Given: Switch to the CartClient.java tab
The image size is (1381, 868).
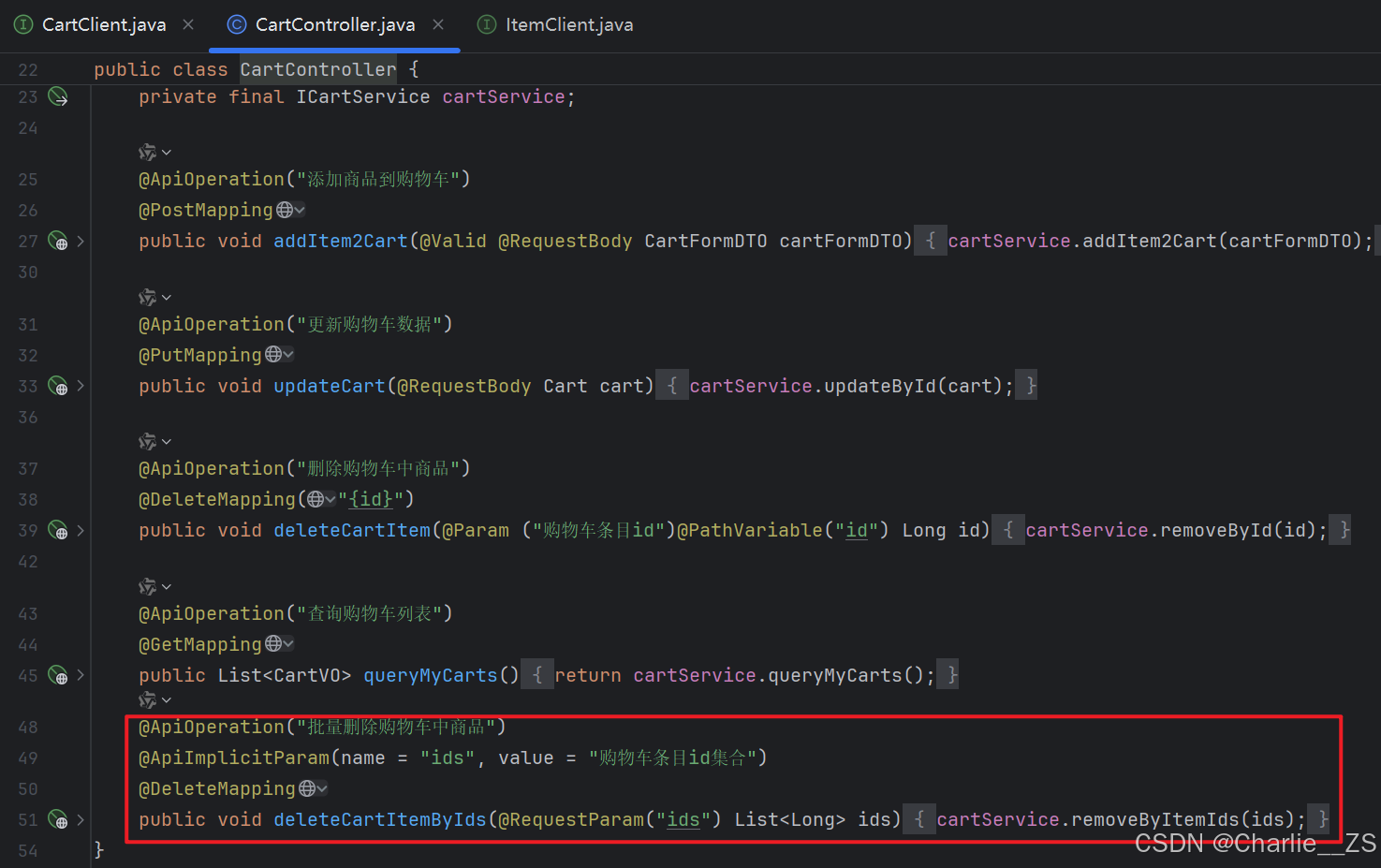Looking at the screenshot, I should pyautogui.click(x=104, y=25).
